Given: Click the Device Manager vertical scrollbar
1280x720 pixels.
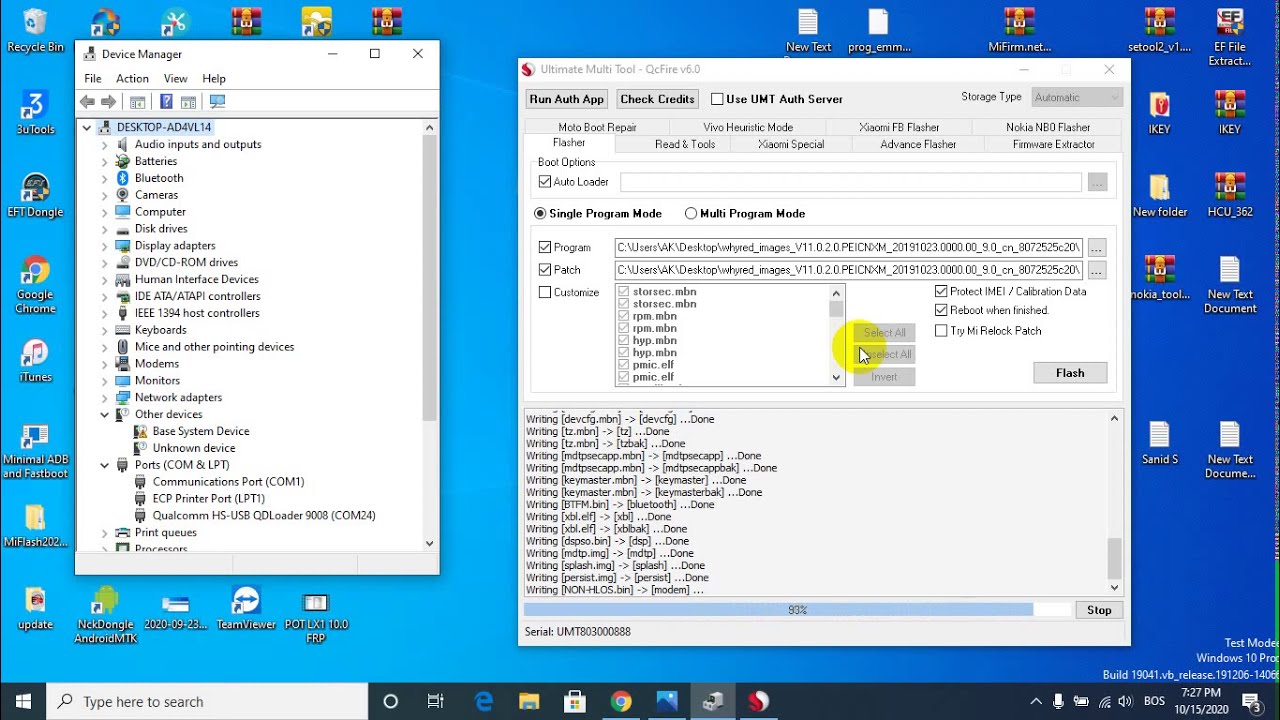Looking at the screenshot, I should [429, 336].
